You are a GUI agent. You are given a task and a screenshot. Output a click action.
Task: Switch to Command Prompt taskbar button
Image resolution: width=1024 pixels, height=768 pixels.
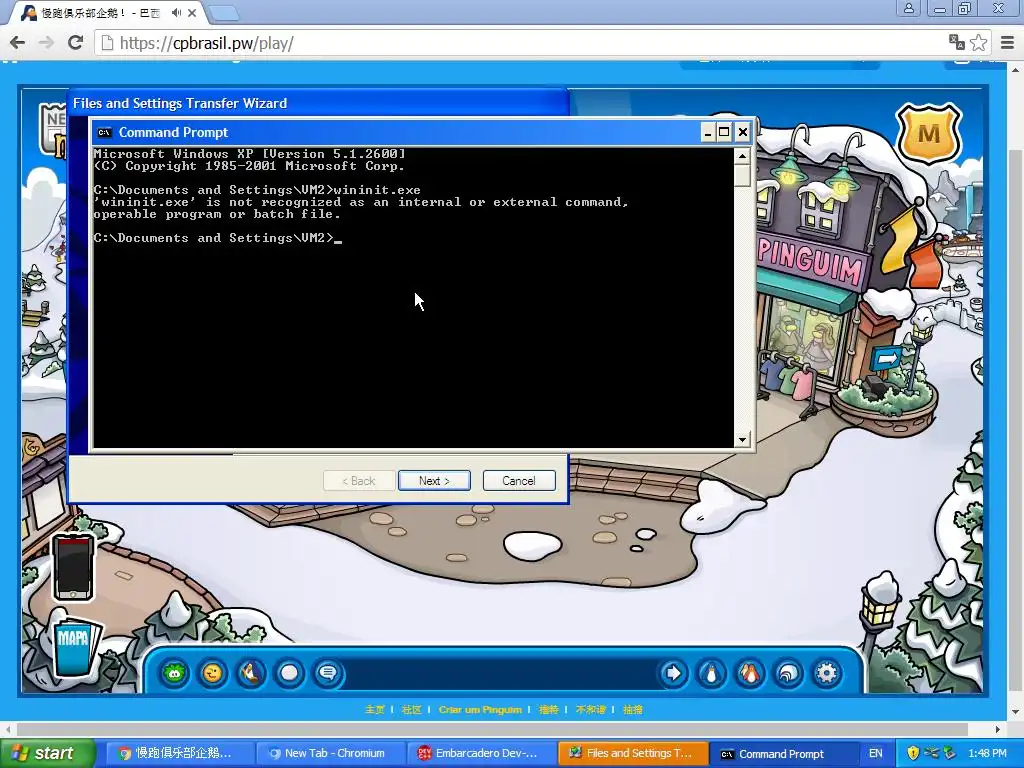tap(782, 754)
